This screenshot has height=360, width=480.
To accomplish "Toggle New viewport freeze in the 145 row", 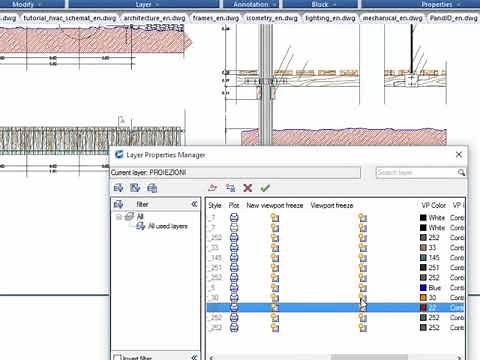I will (x=275, y=258).
